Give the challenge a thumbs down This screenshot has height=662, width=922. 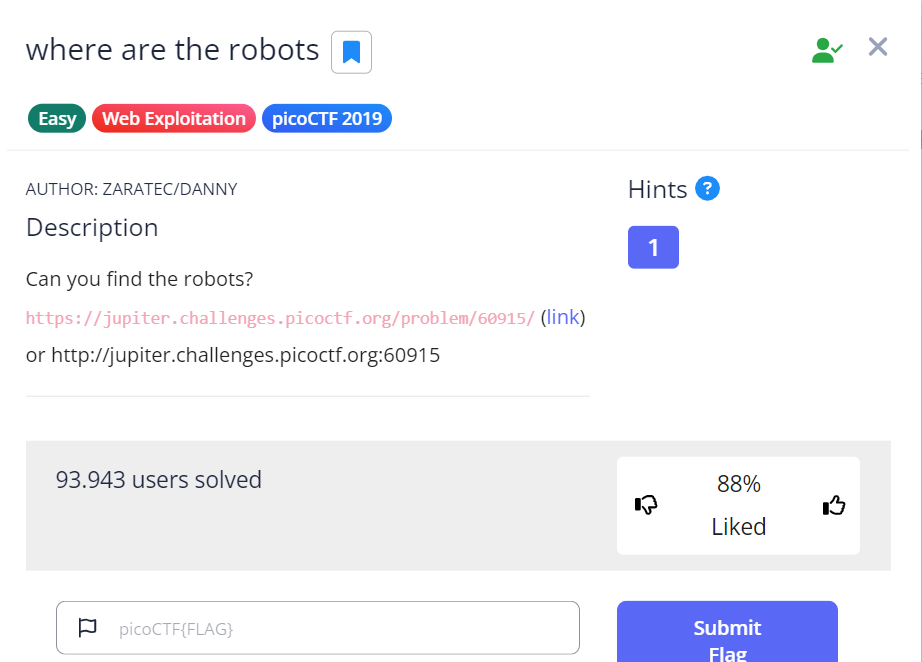pyautogui.click(x=647, y=504)
